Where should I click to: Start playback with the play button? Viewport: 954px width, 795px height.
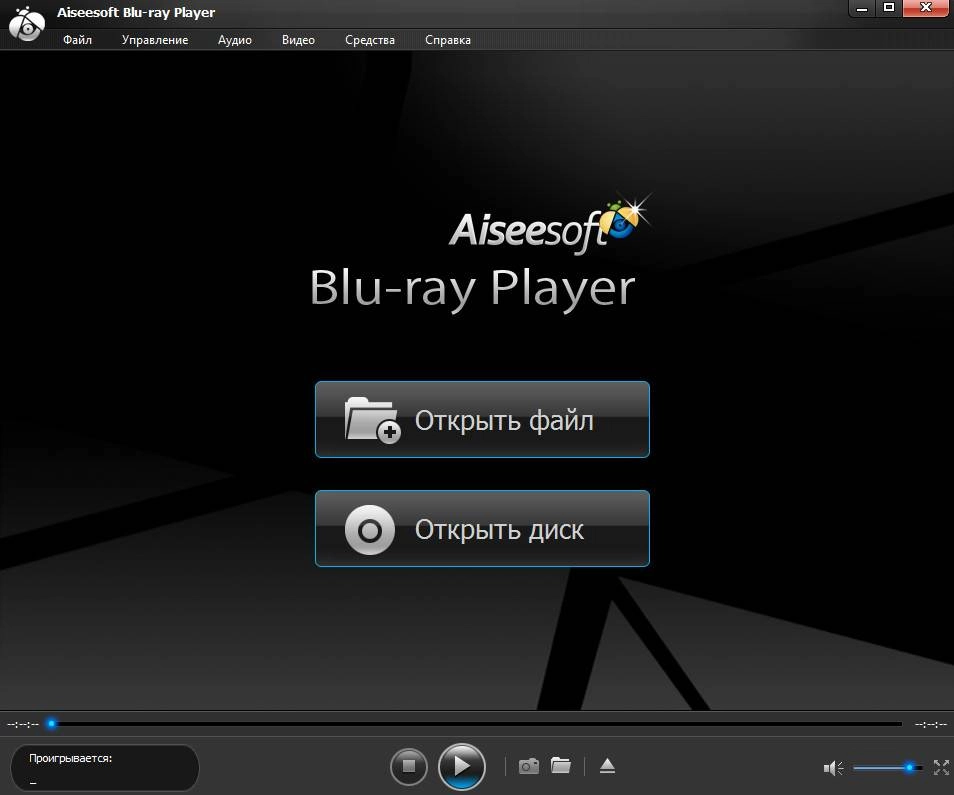pos(462,766)
